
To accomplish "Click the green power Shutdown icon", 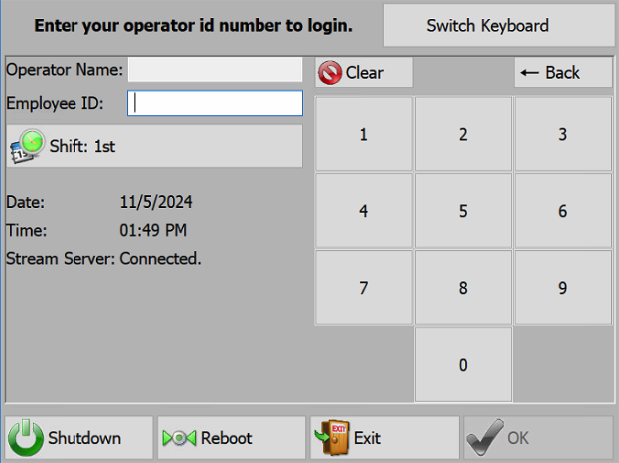I will (x=26, y=438).
